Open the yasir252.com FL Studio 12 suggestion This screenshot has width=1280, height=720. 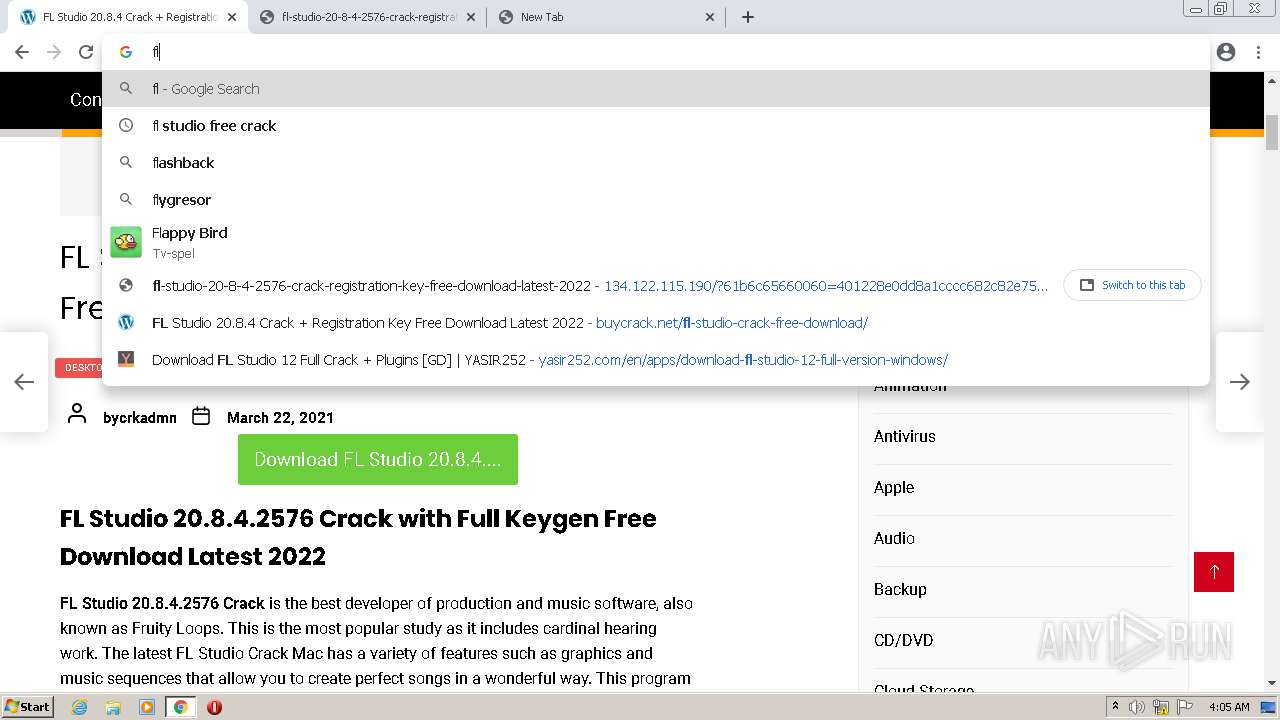click(656, 359)
